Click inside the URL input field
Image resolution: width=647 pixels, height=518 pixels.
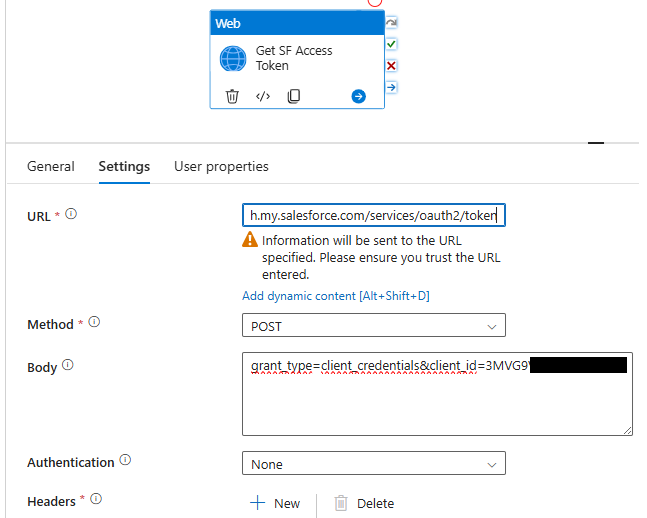373,215
